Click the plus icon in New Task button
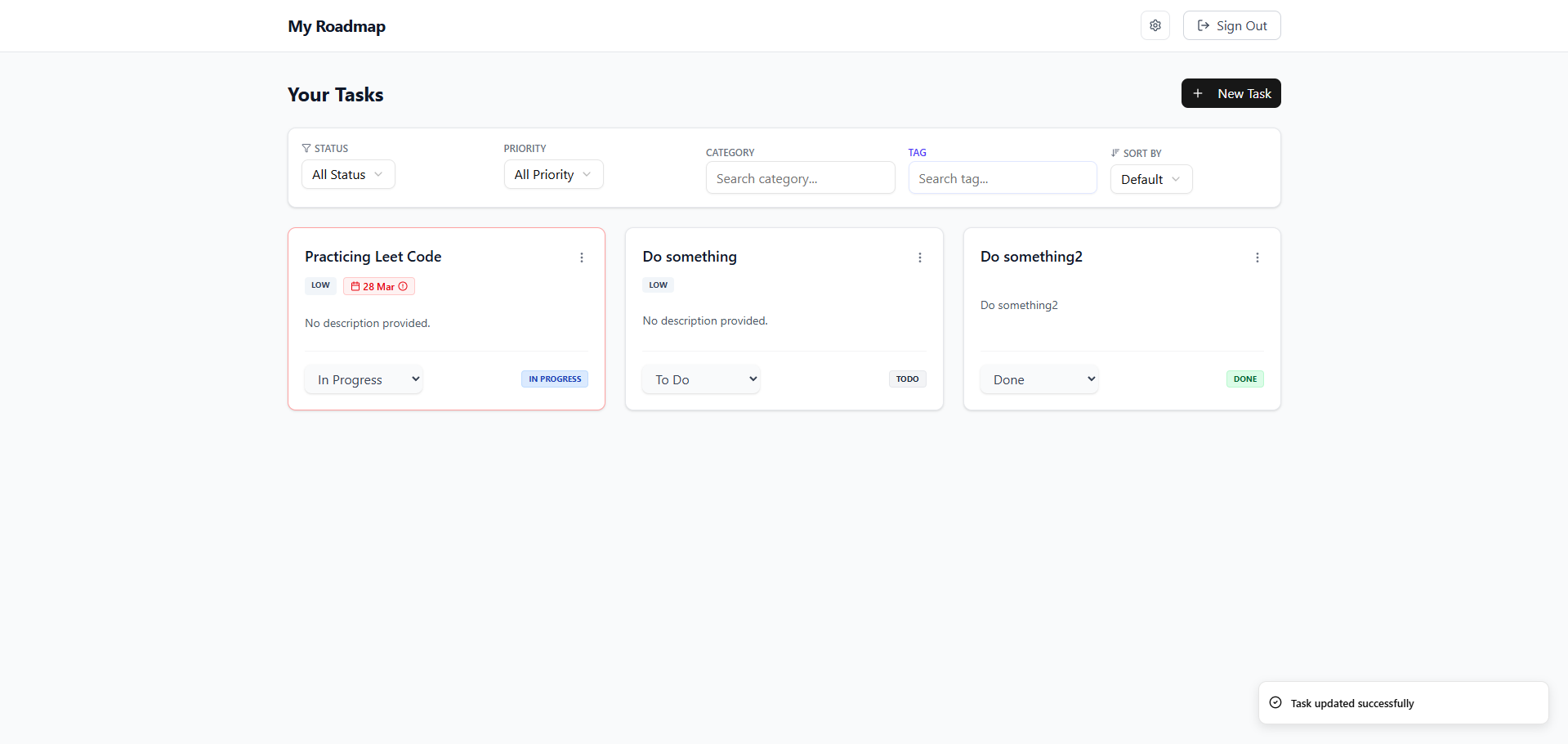The width and height of the screenshot is (1568, 744). tap(1198, 93)
